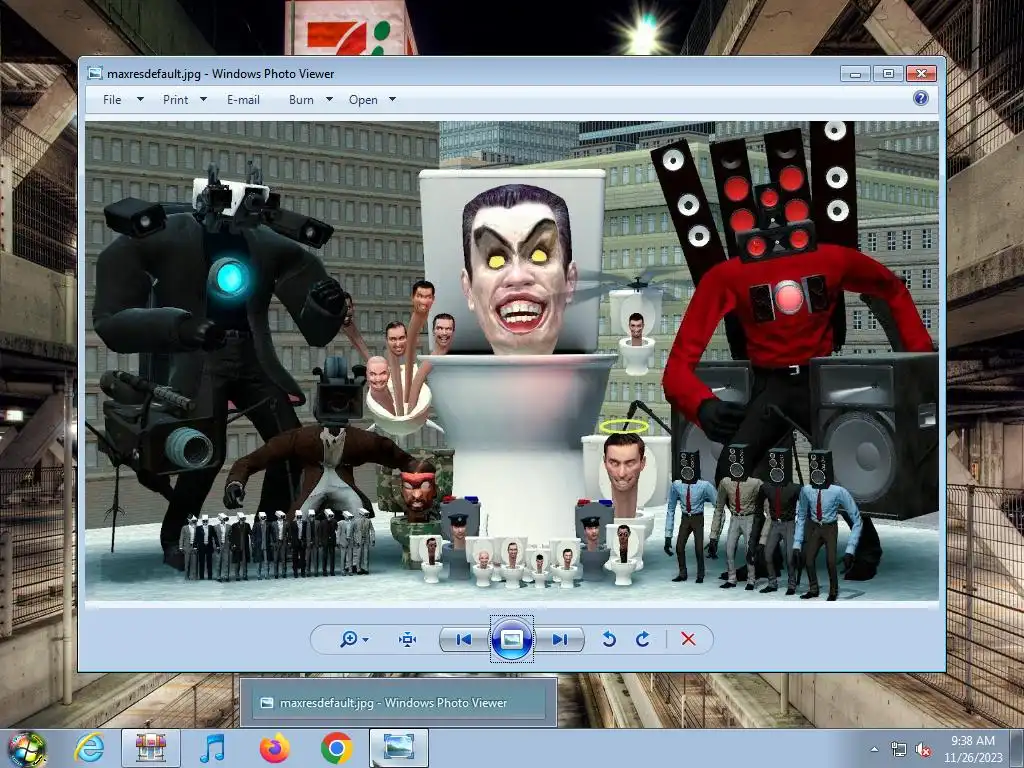Click the Photo Viewer taskbar button
The height and width of the screenshot is (768, 1024).
[x=399, y=748]
